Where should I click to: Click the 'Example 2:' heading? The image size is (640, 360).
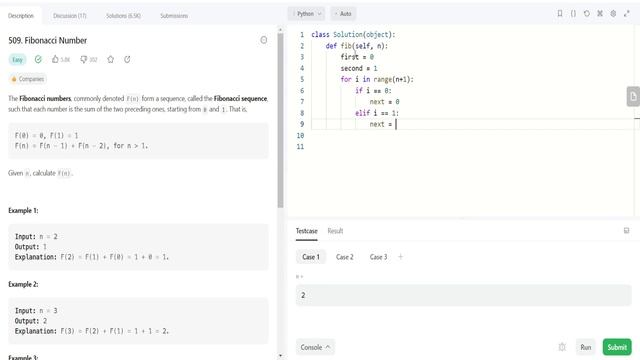(x=23, y=284)
